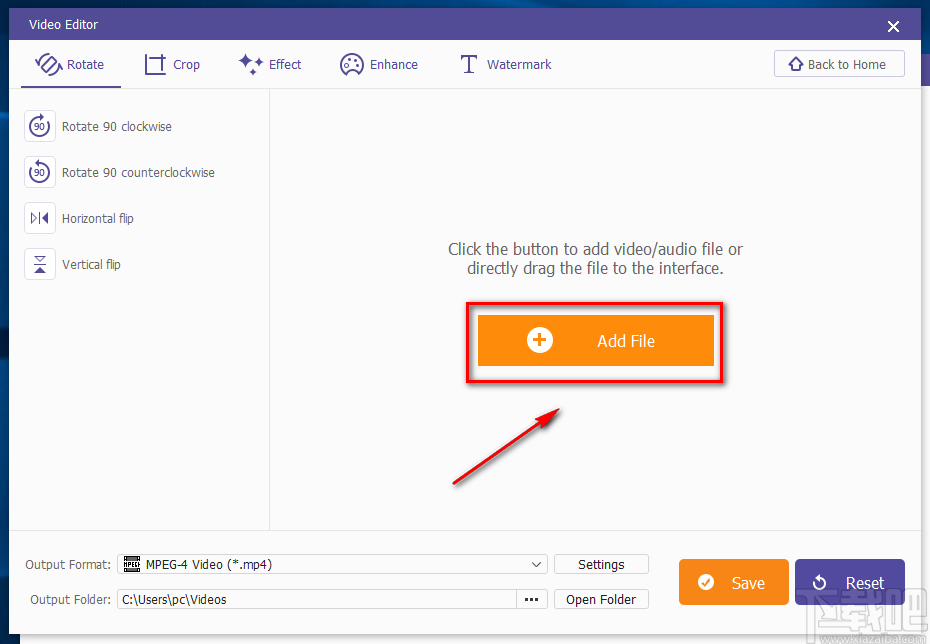Image resolution: width=930 pixels, height=644 pixels.
Task: Close the Video Editor window
Action: click(893, 26)
